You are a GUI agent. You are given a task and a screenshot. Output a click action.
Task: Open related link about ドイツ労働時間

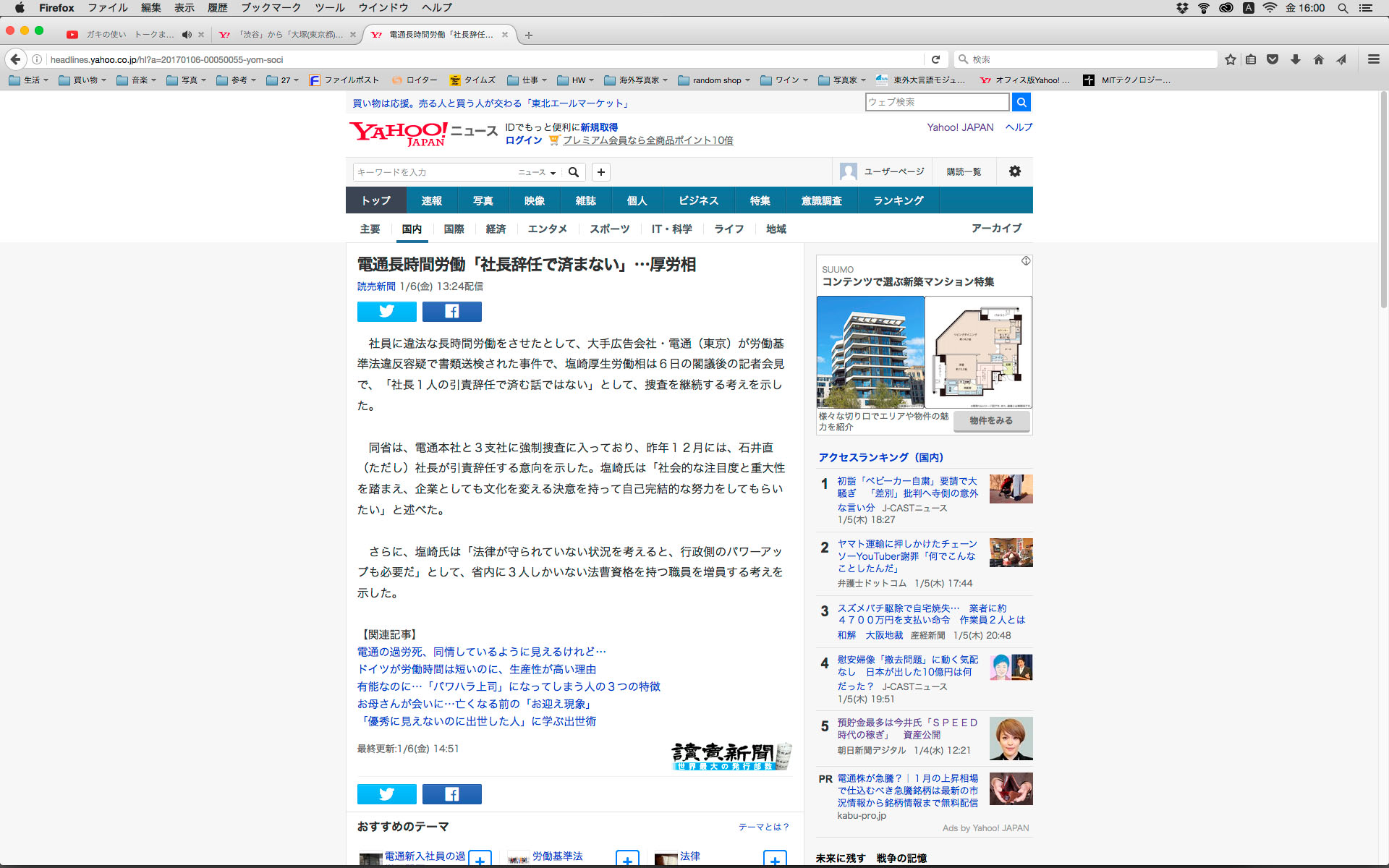[x=477, y=669]
